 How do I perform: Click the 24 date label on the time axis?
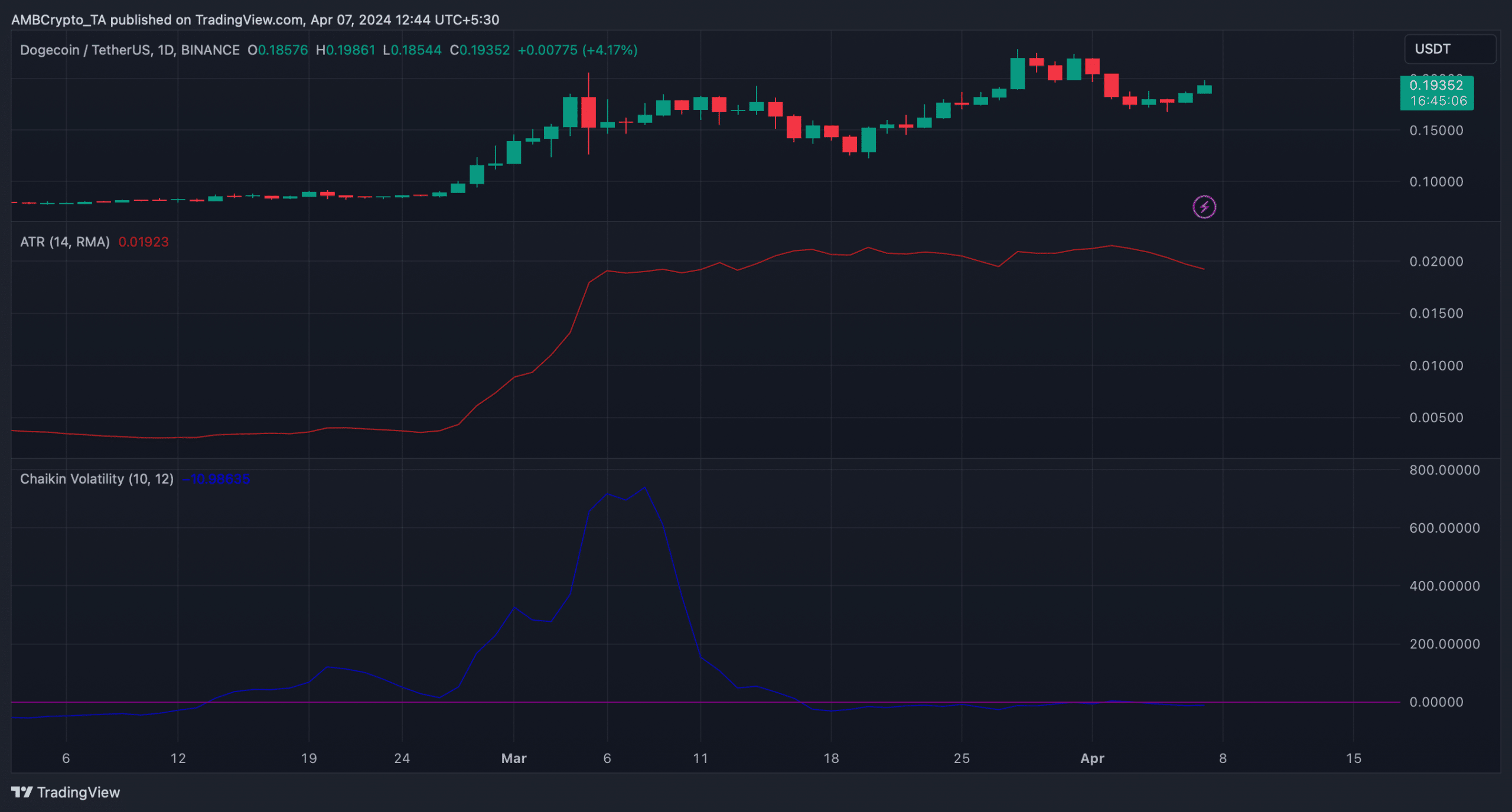402,759
